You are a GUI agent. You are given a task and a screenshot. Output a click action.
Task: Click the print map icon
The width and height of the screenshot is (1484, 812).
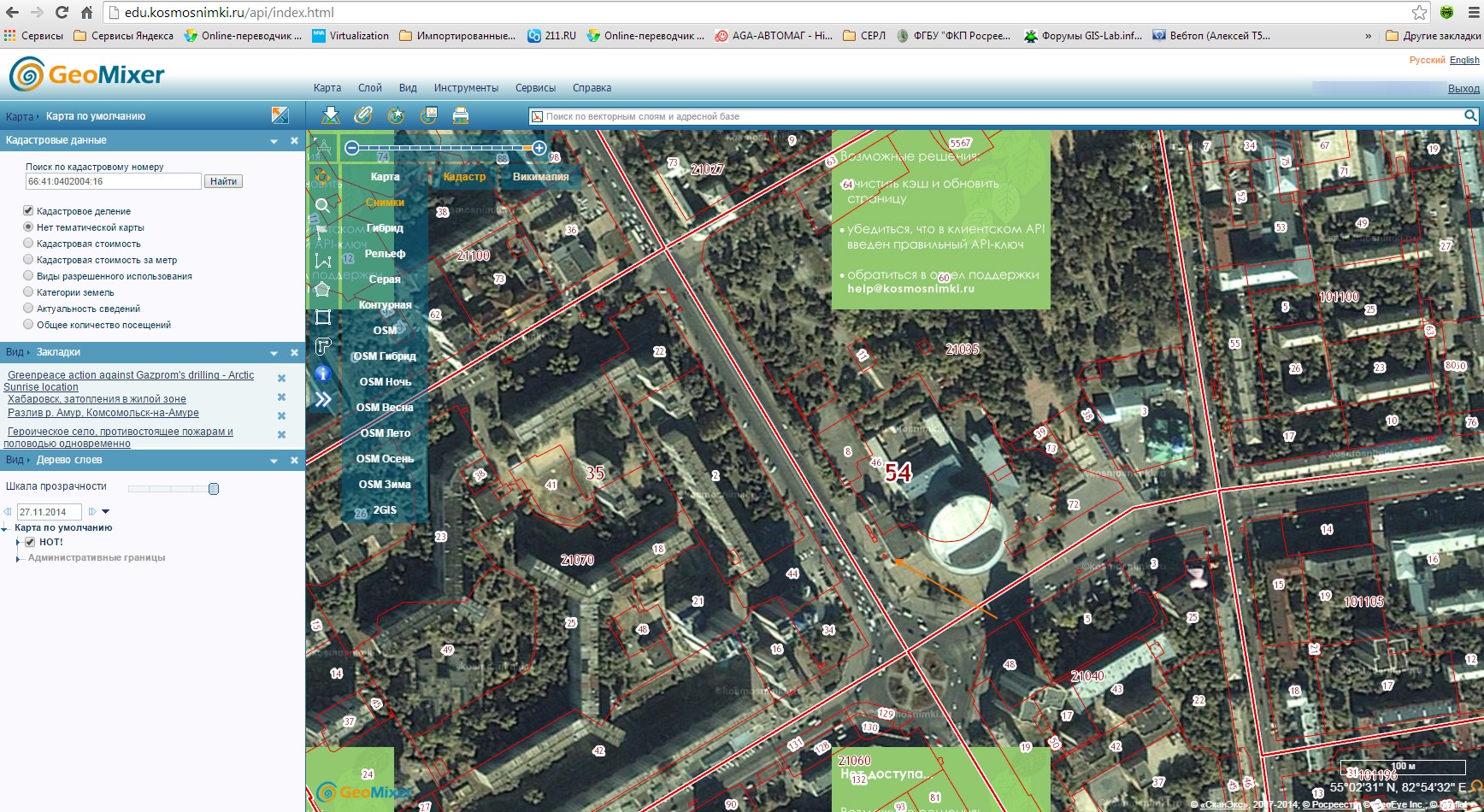[460, 115]
